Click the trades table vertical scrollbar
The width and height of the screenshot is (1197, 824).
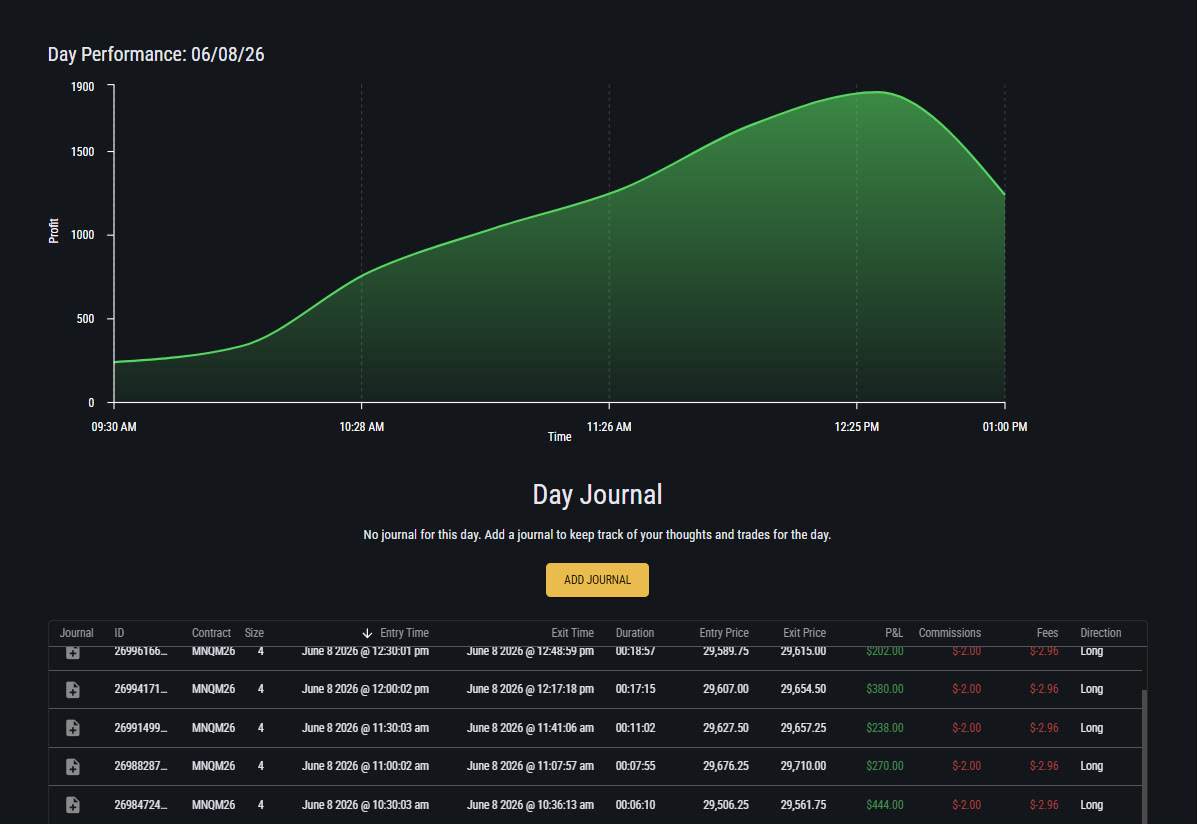coord(1144,756)
